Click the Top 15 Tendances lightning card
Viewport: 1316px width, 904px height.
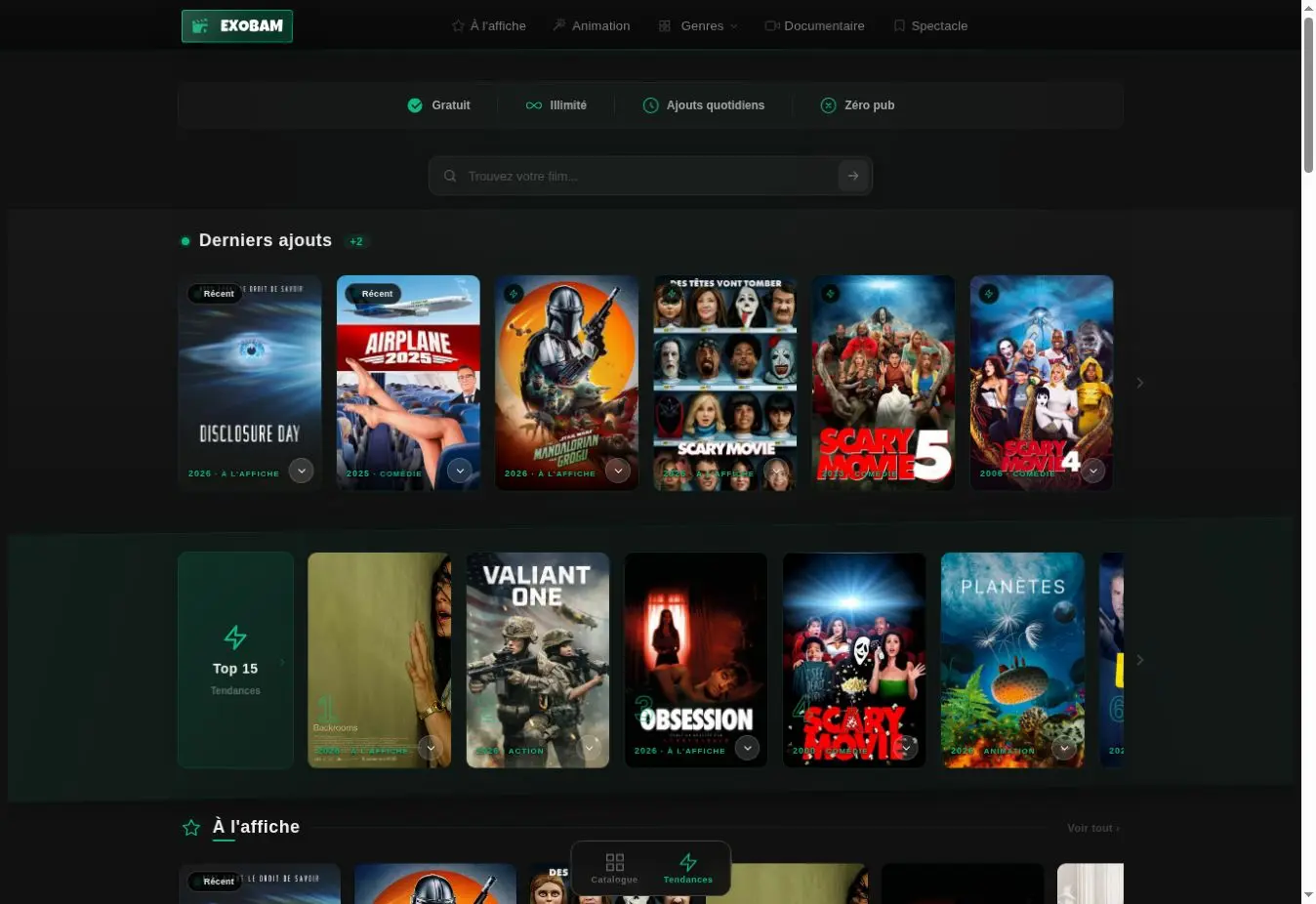[235, 660]
